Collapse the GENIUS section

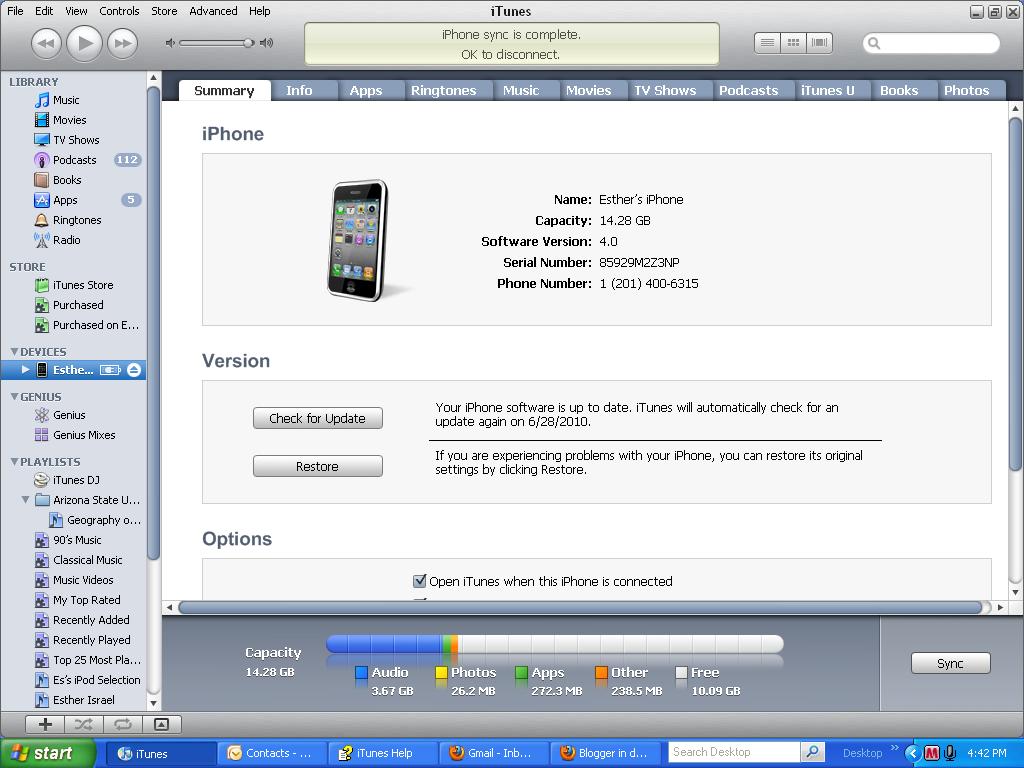pos(14,397)
